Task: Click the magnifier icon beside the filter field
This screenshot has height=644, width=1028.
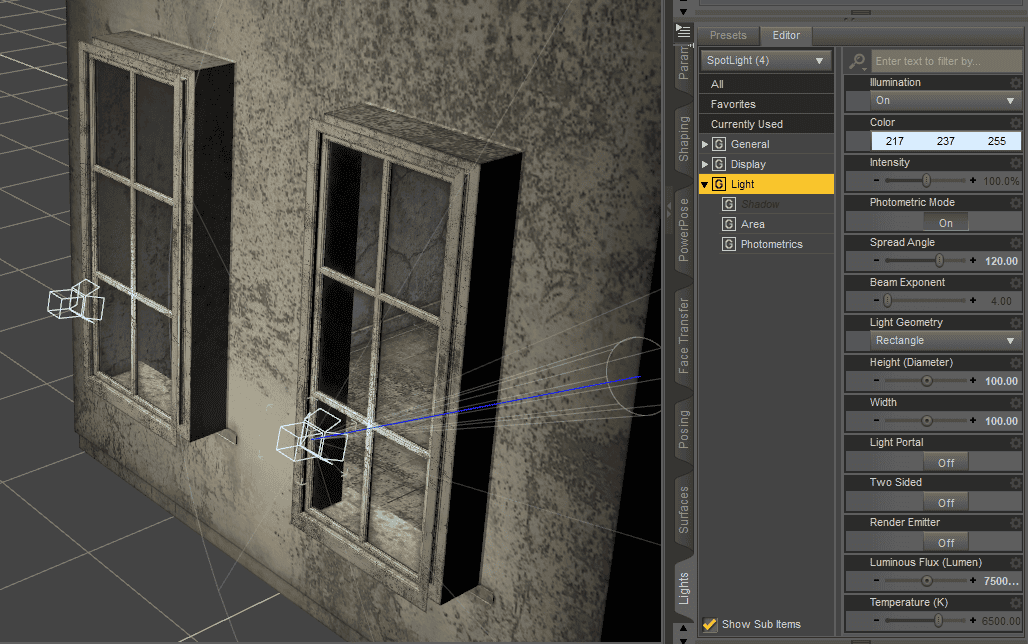Action: (x=857, y=61)
